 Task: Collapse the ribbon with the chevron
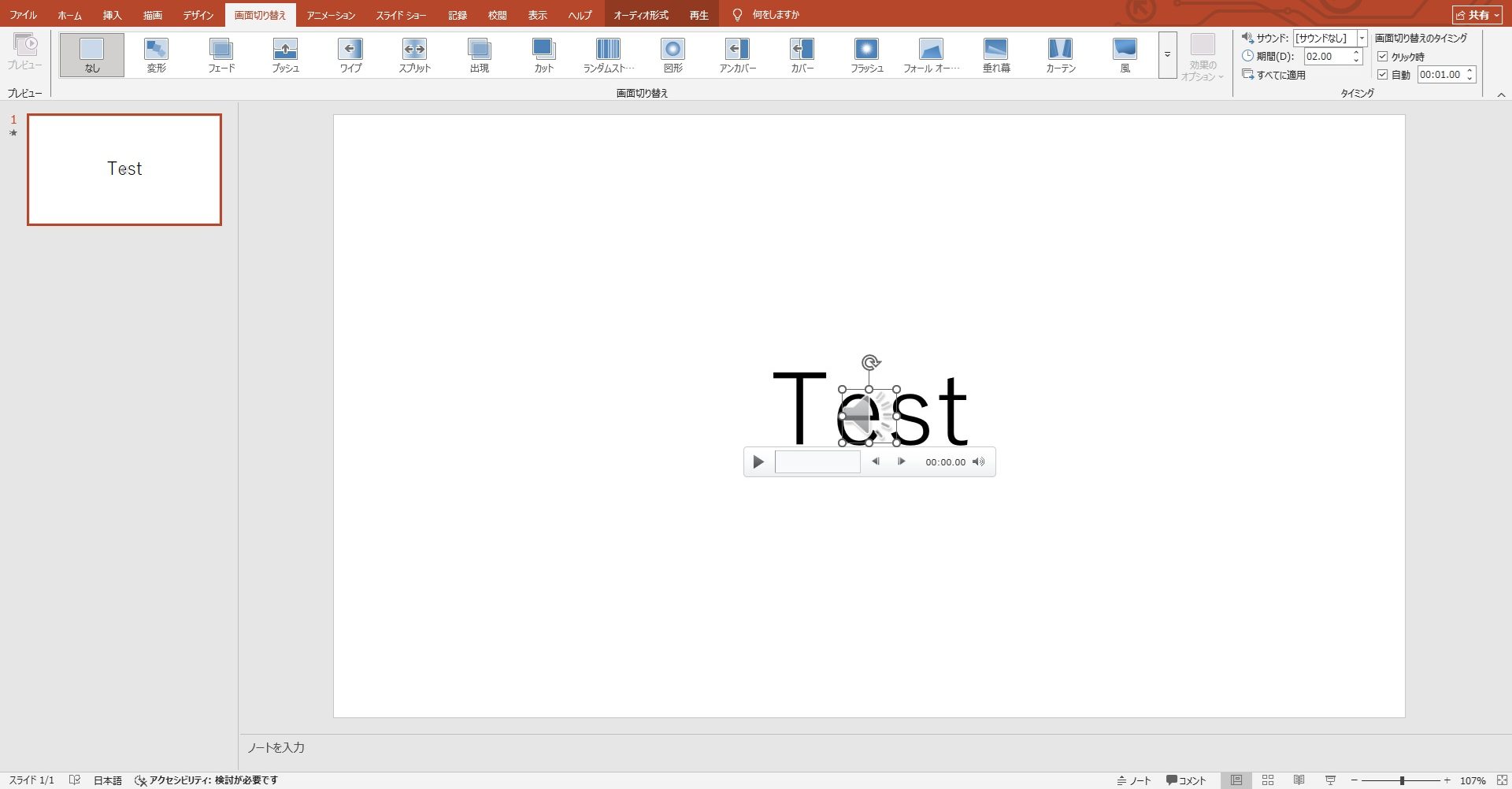1501,94
